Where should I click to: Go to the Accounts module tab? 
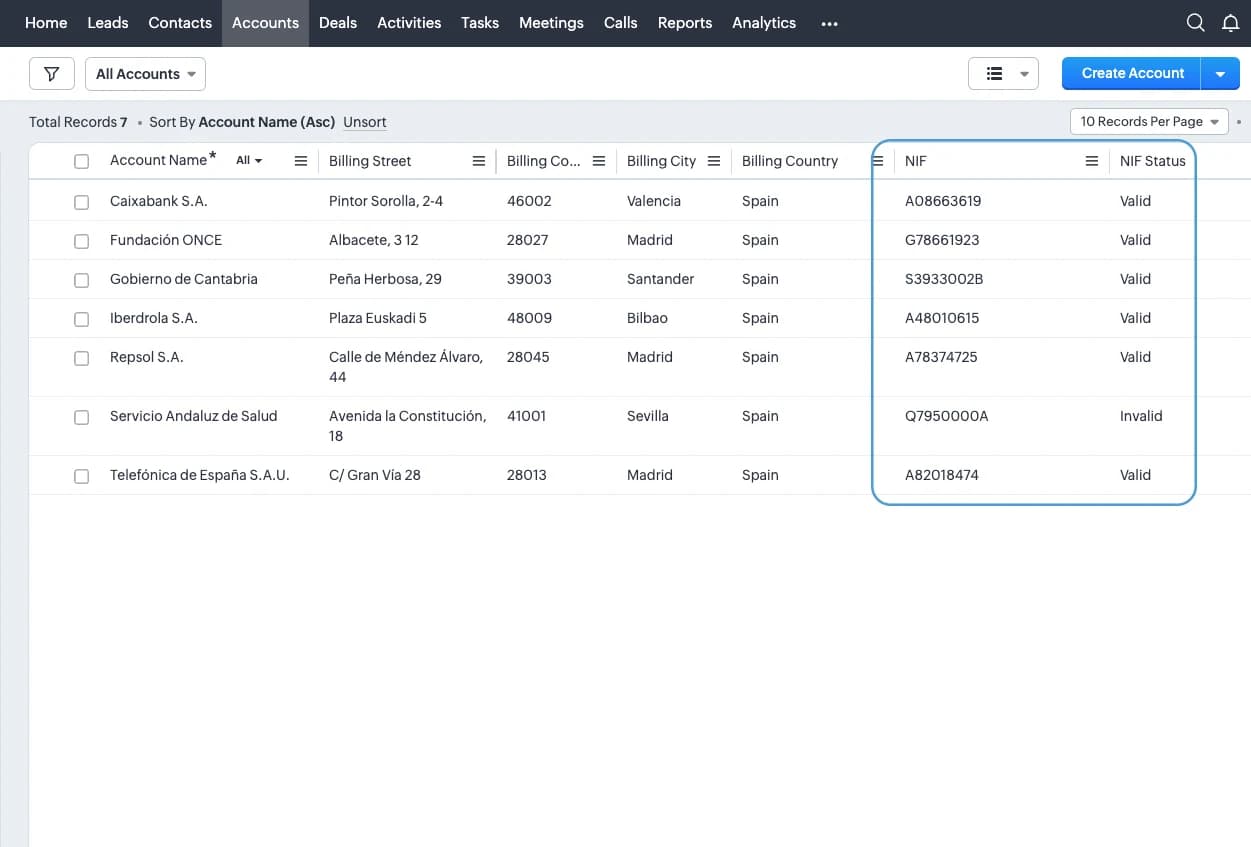coord(265,23)
